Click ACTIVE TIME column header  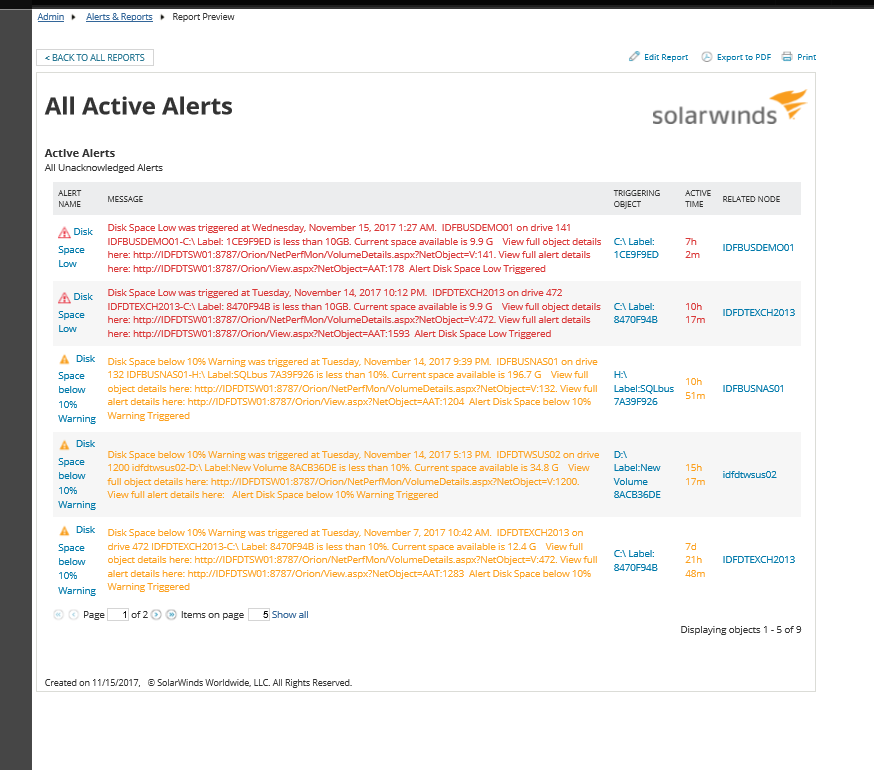[698, 198]
